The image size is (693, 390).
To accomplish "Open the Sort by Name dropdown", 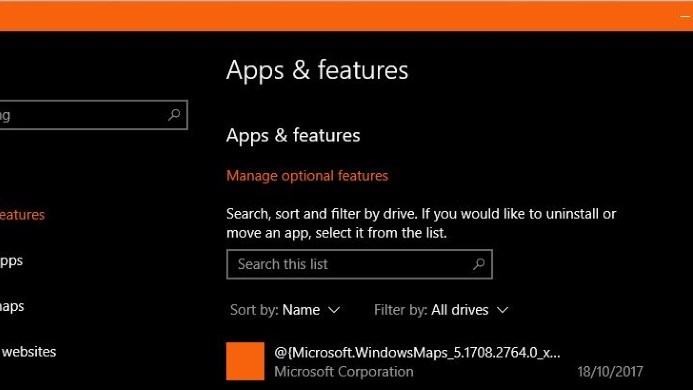I will point(285,310).
